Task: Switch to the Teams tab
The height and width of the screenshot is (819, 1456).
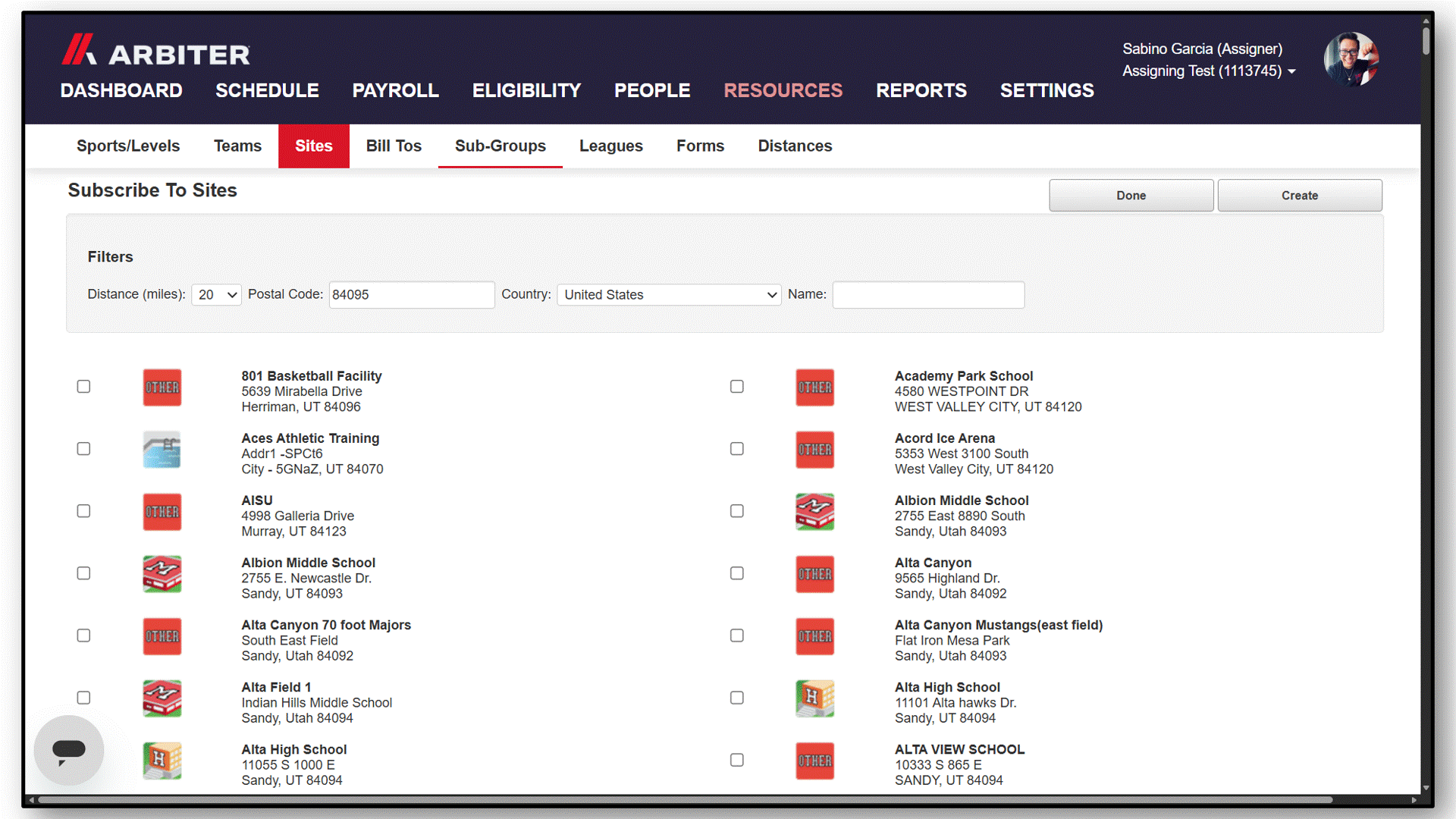Action: pos(237,146)
